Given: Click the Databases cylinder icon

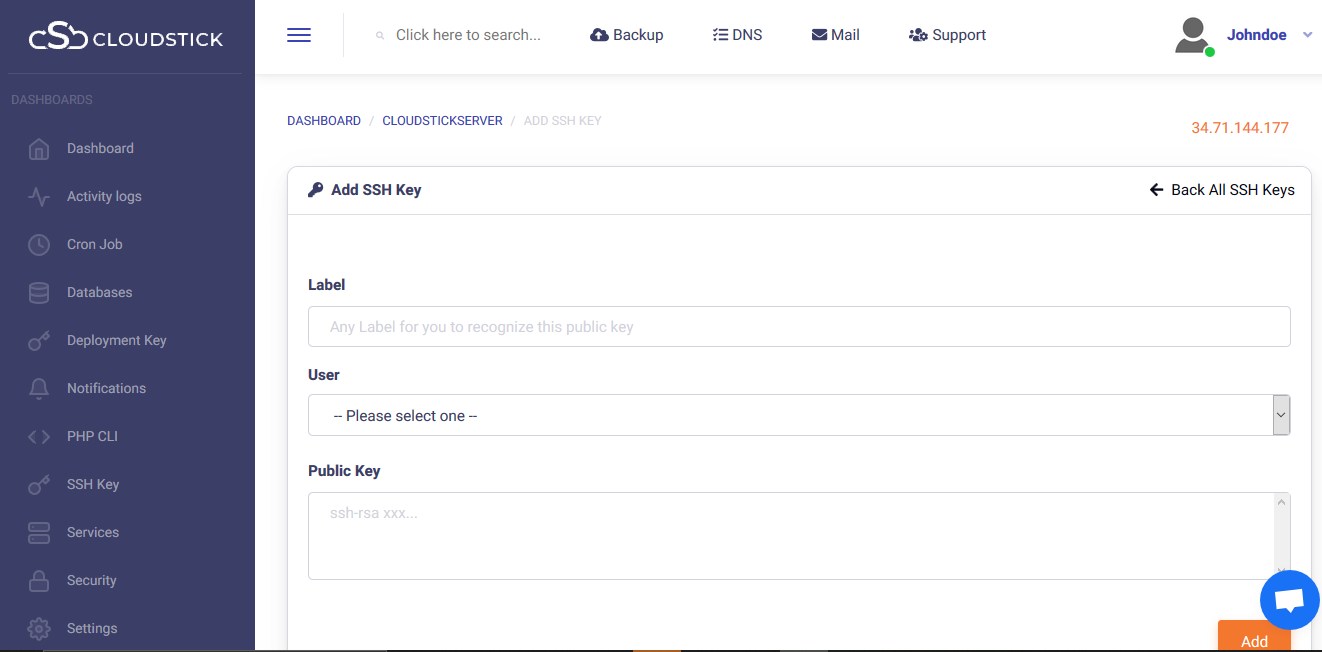Looking at the screenshot, I should (x=39, y=293).
